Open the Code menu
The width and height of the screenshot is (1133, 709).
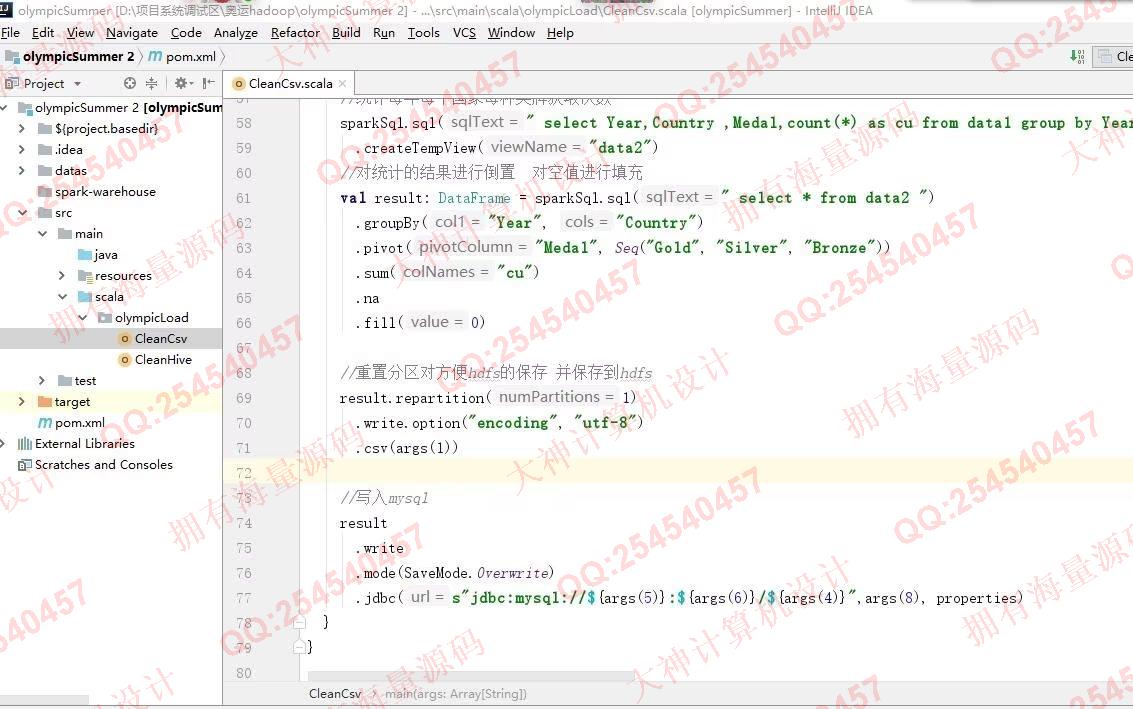pyautogui.click(x=186, y=33)
